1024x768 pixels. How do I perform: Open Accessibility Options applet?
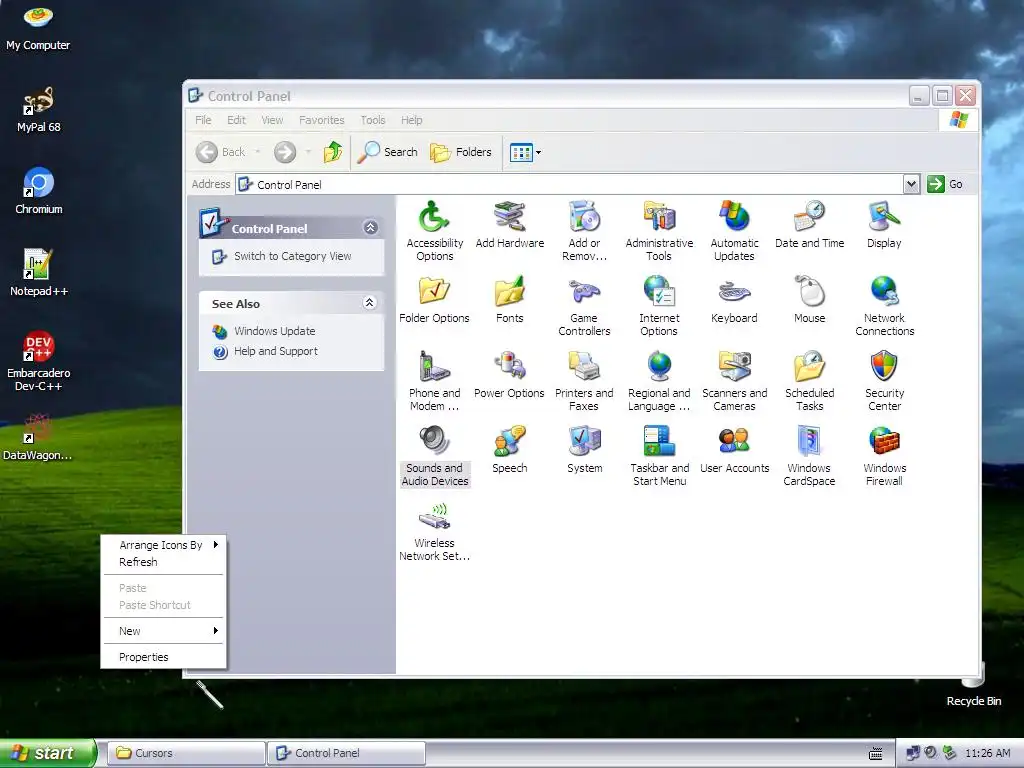(x=434, y=231)
